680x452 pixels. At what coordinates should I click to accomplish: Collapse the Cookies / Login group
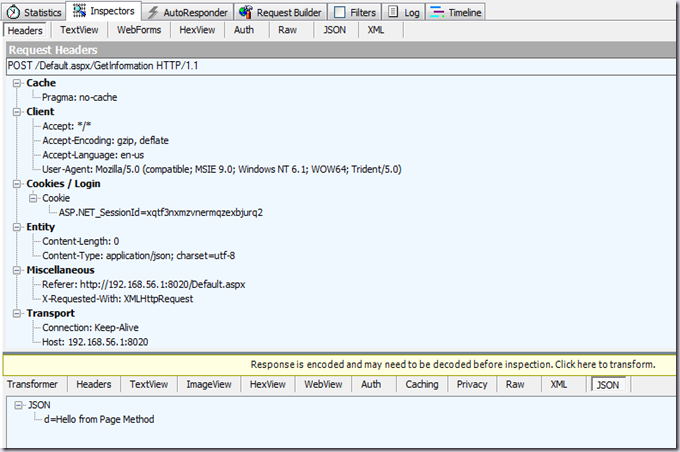coord(17,184)
